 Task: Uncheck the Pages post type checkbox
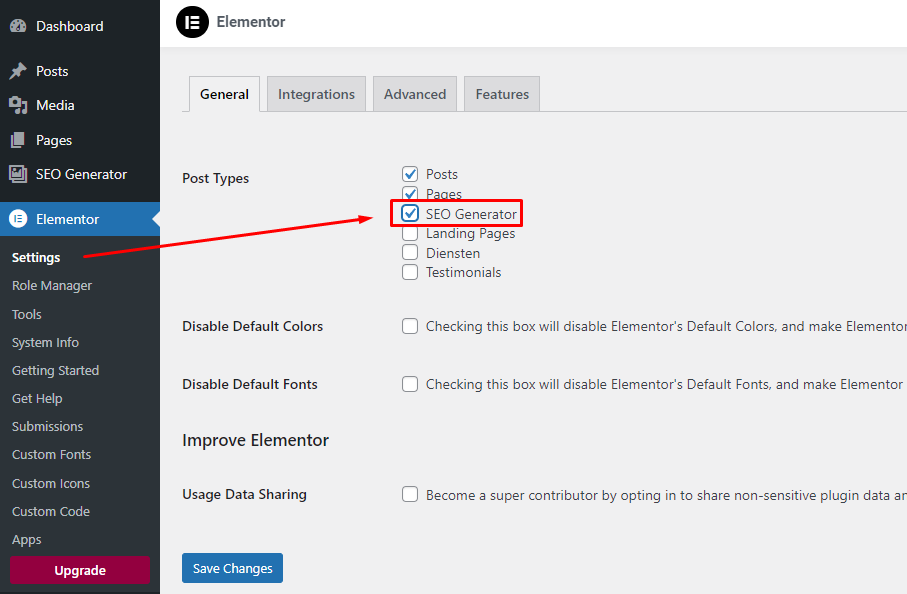(x=410, y=193)
